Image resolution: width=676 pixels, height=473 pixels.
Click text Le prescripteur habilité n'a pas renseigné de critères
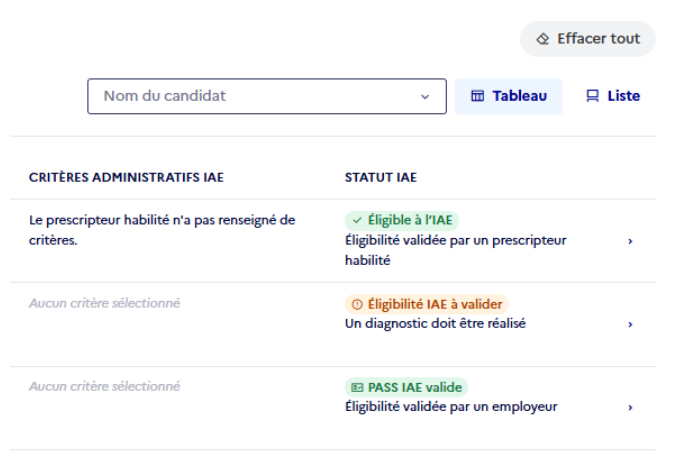coord(162,230)
